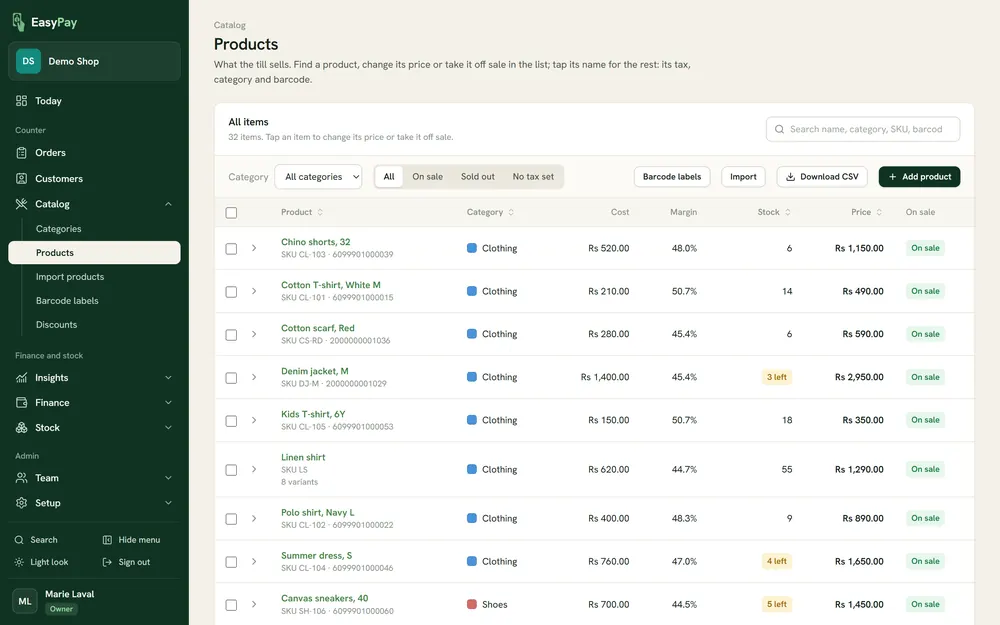Tick the checkbox for Cotton scarf, Red
The width and height of the screenshot is (1000, 625).
232,335
